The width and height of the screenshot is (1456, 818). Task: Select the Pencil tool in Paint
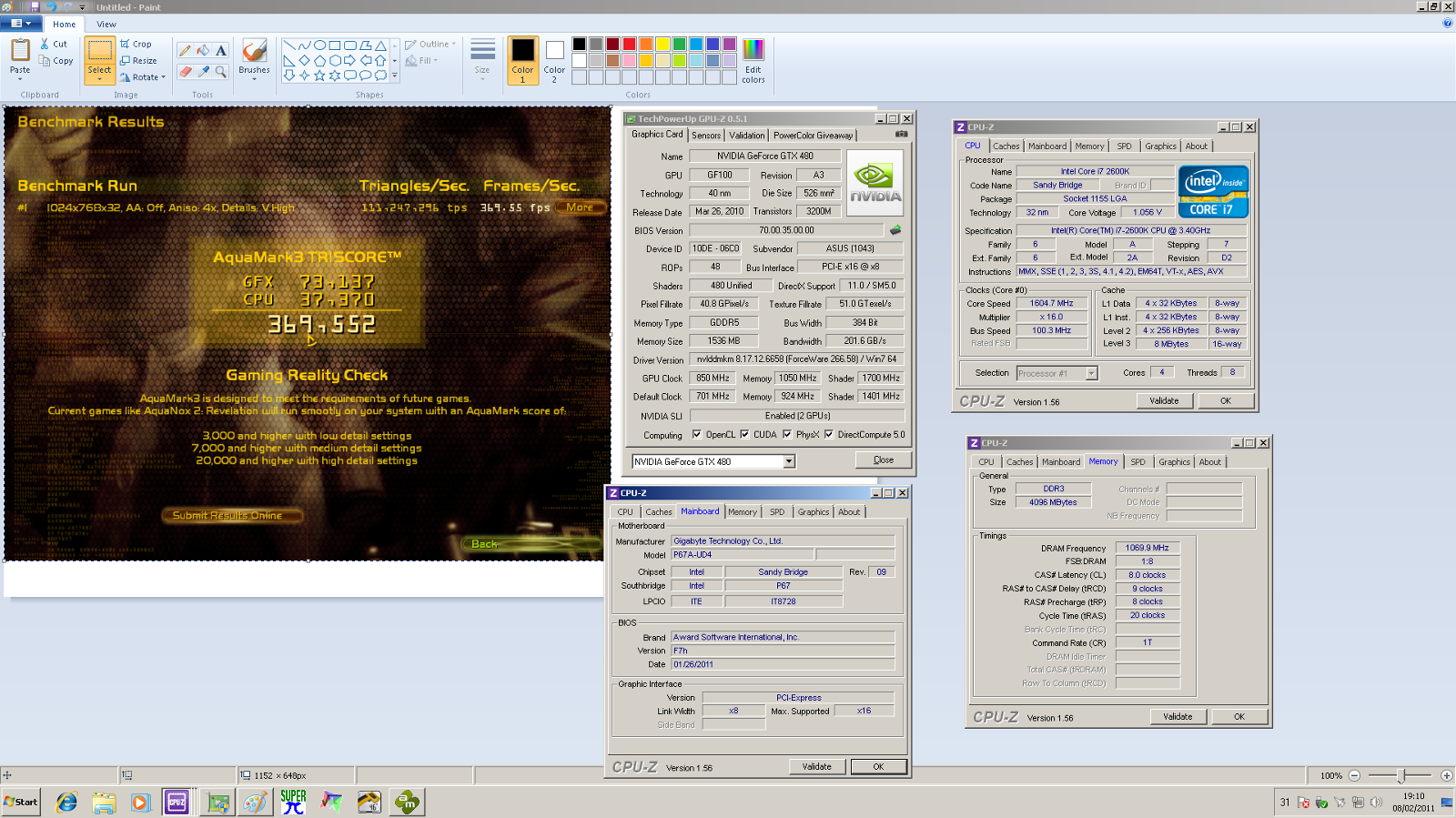point(185,51)
